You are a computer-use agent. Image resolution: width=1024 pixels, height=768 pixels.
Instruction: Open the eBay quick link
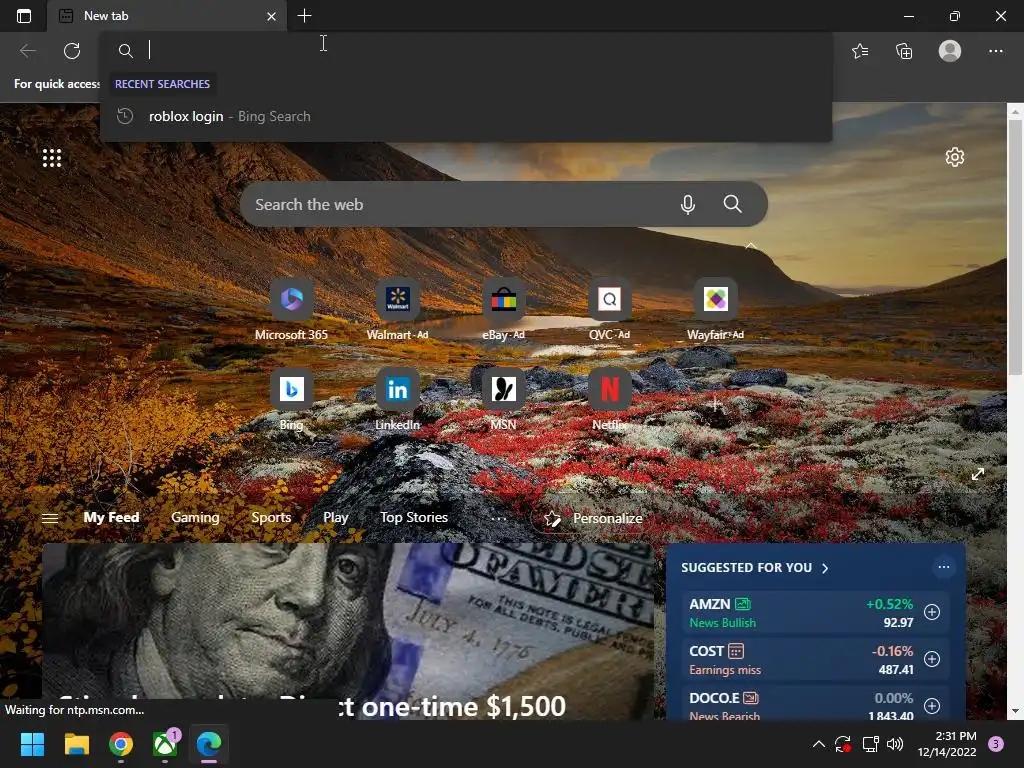click(504, 310)
